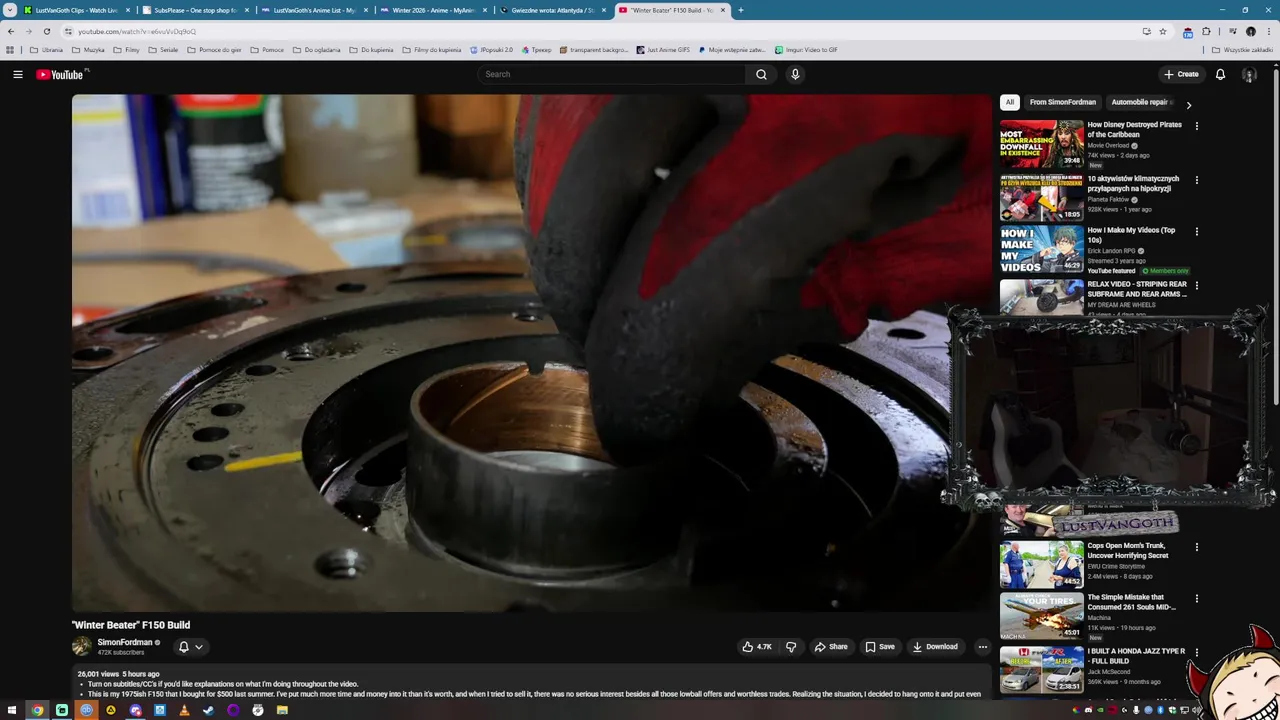Select the Automobile repair chip

1142,102
